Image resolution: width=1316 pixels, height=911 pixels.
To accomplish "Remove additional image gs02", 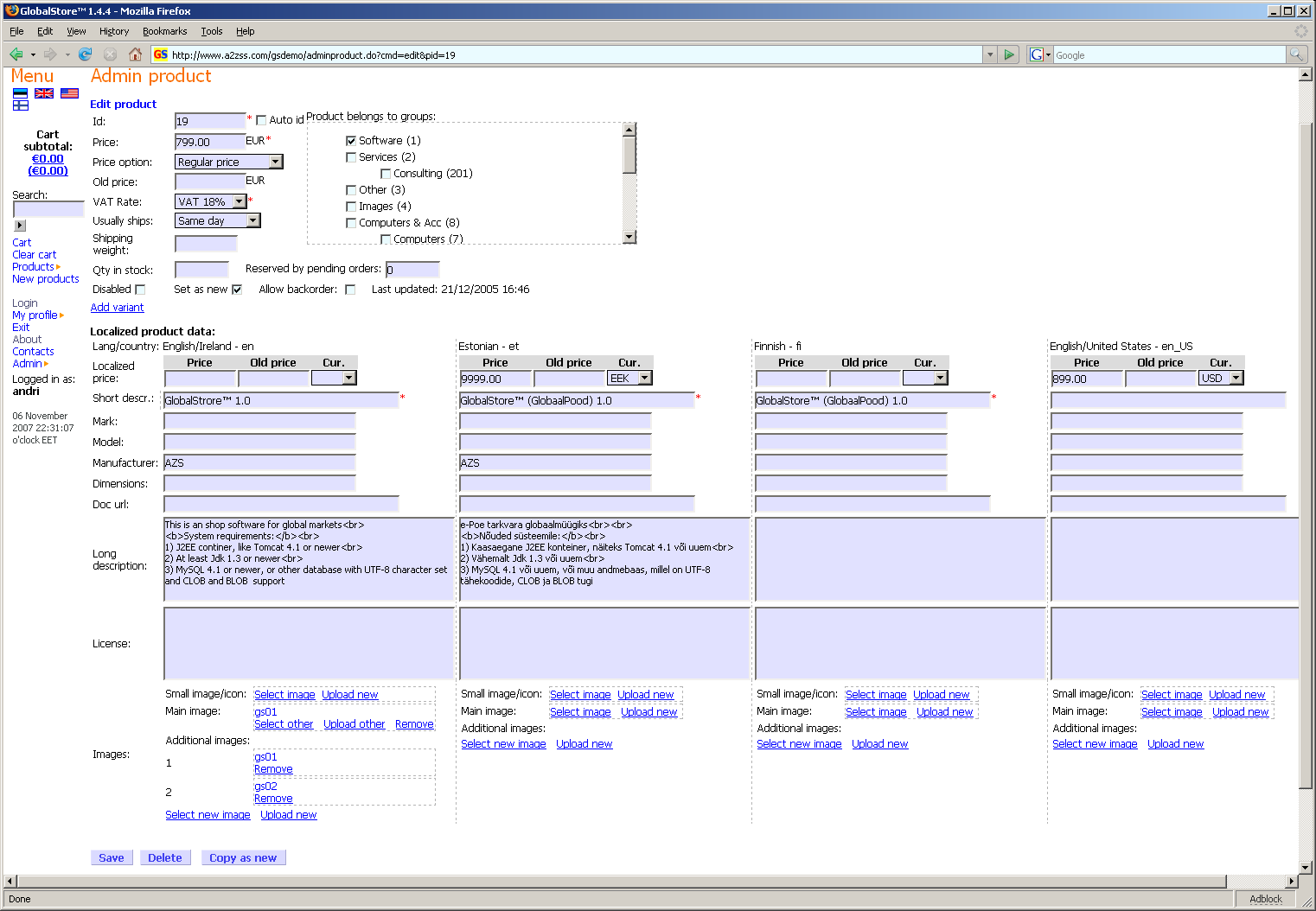I will pyautogui.click(x=273, y=799).
